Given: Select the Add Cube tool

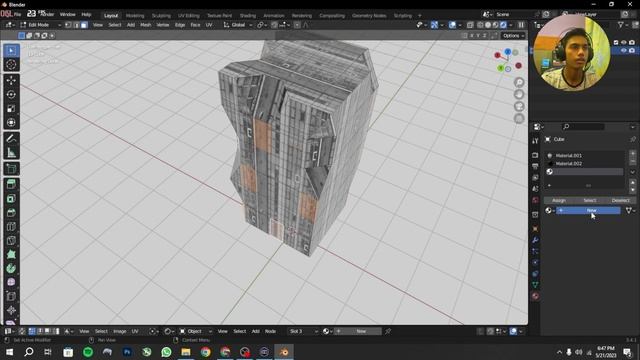Looking at the screenshot, I should tap(11, 169).
